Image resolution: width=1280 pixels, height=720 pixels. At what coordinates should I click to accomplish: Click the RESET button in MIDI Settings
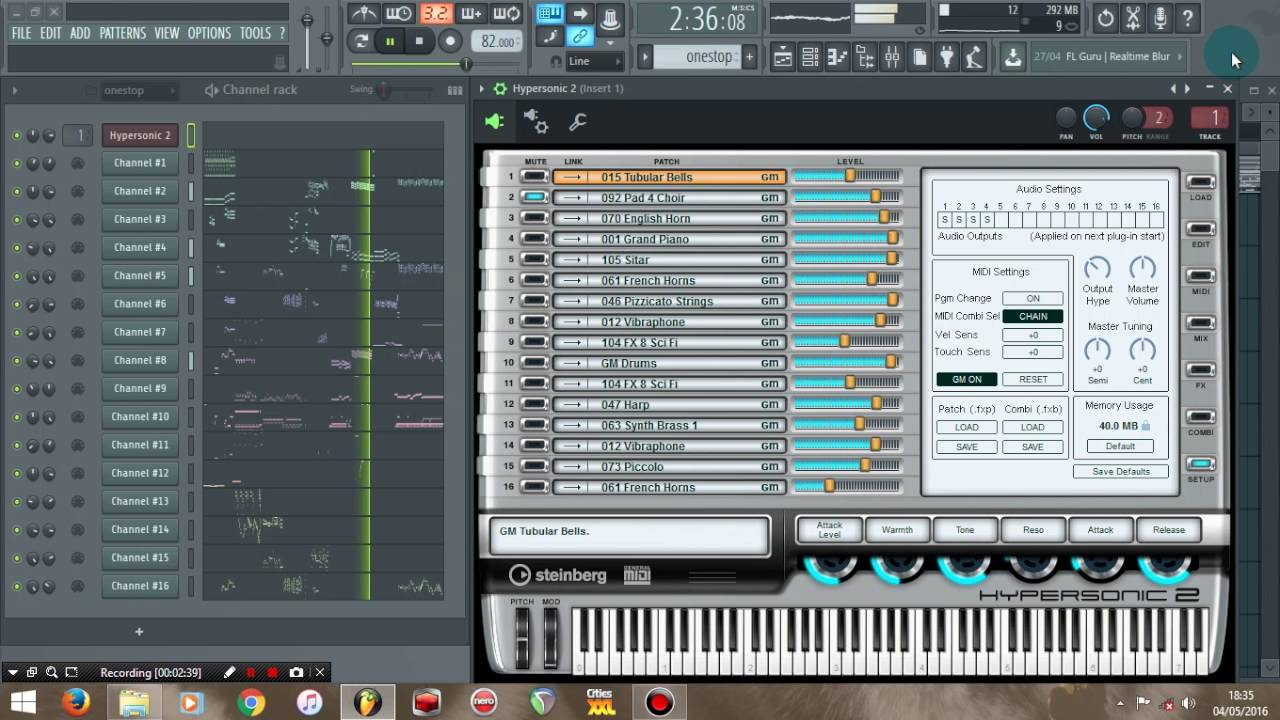[x=1033, y=379]
